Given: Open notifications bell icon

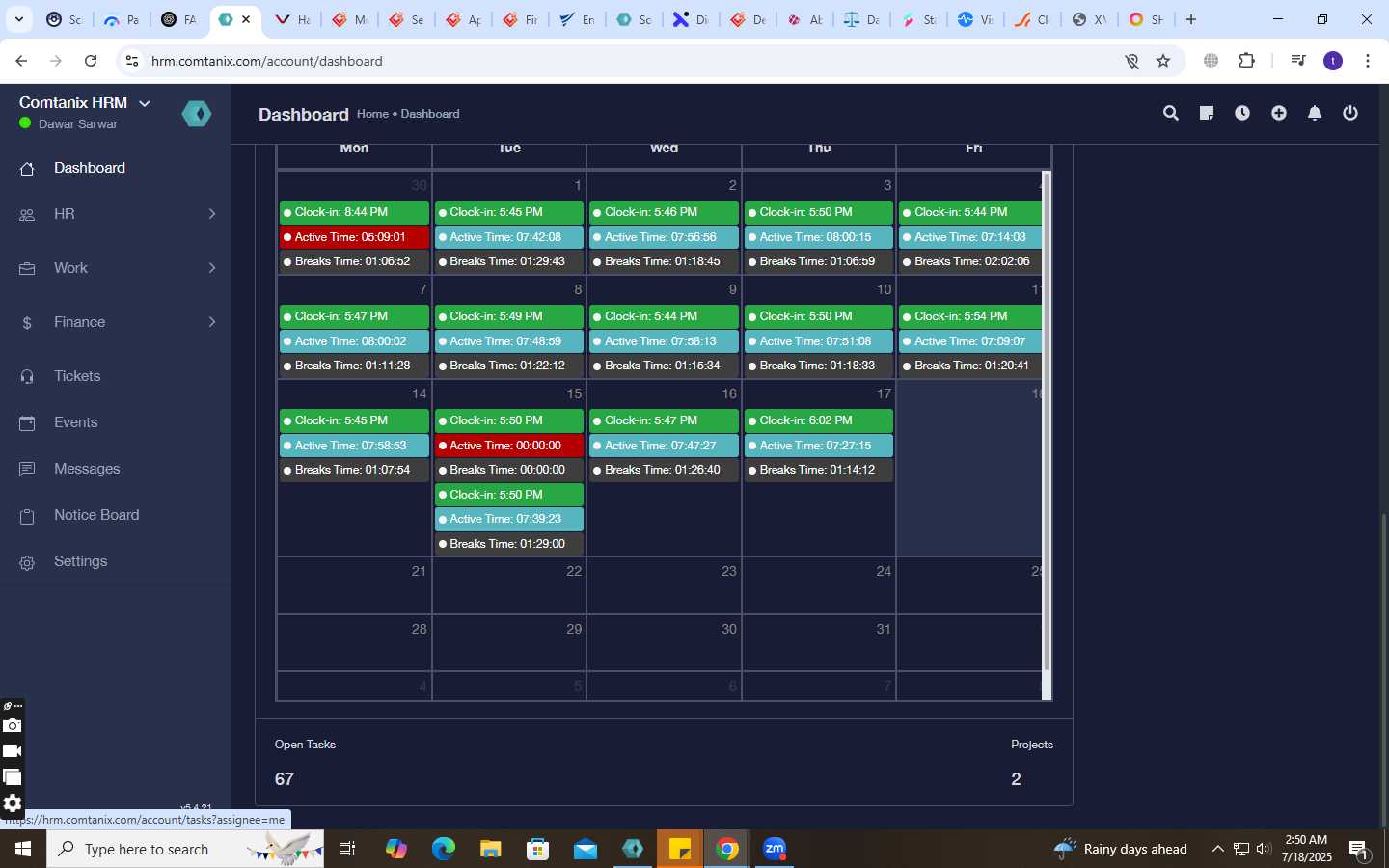Looking at the screenshot, I should (x=1315, y=114).
